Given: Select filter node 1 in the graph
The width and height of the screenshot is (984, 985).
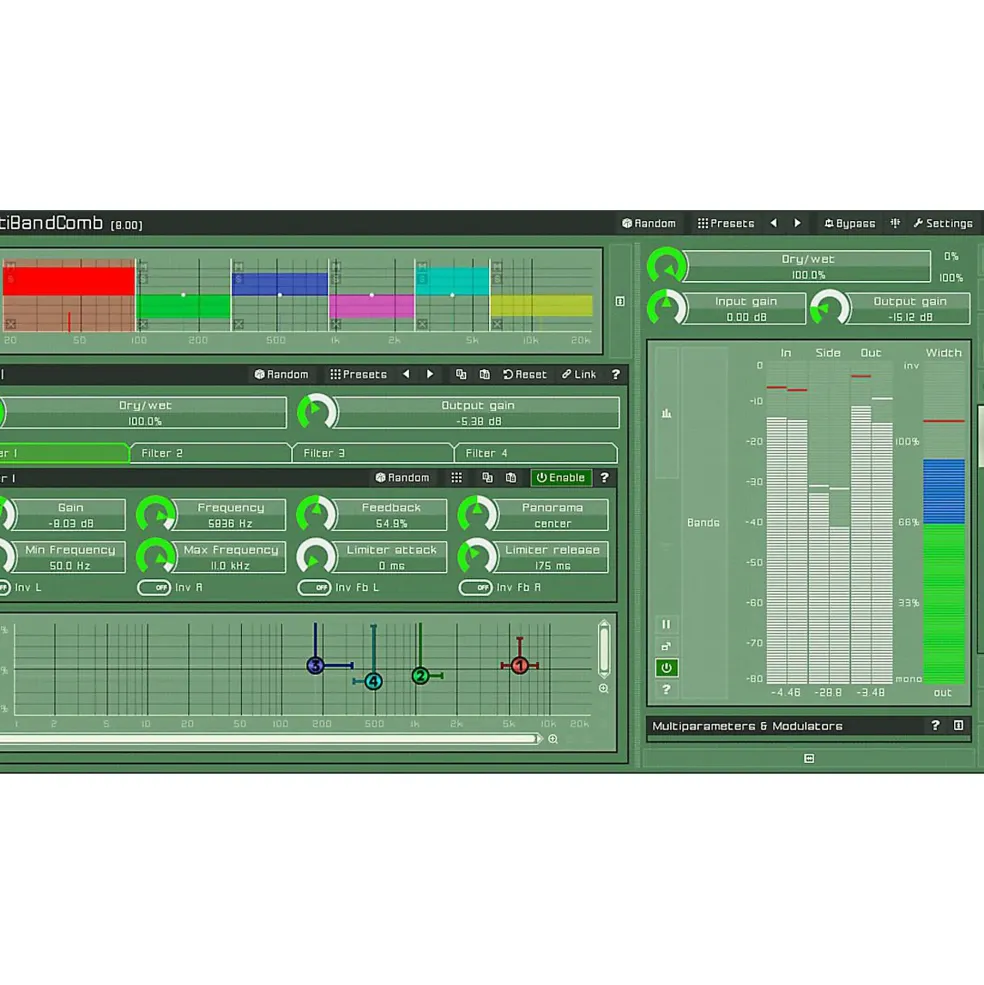Looking at the screenshot, I should pyautogui.click(x=520, y=665).
